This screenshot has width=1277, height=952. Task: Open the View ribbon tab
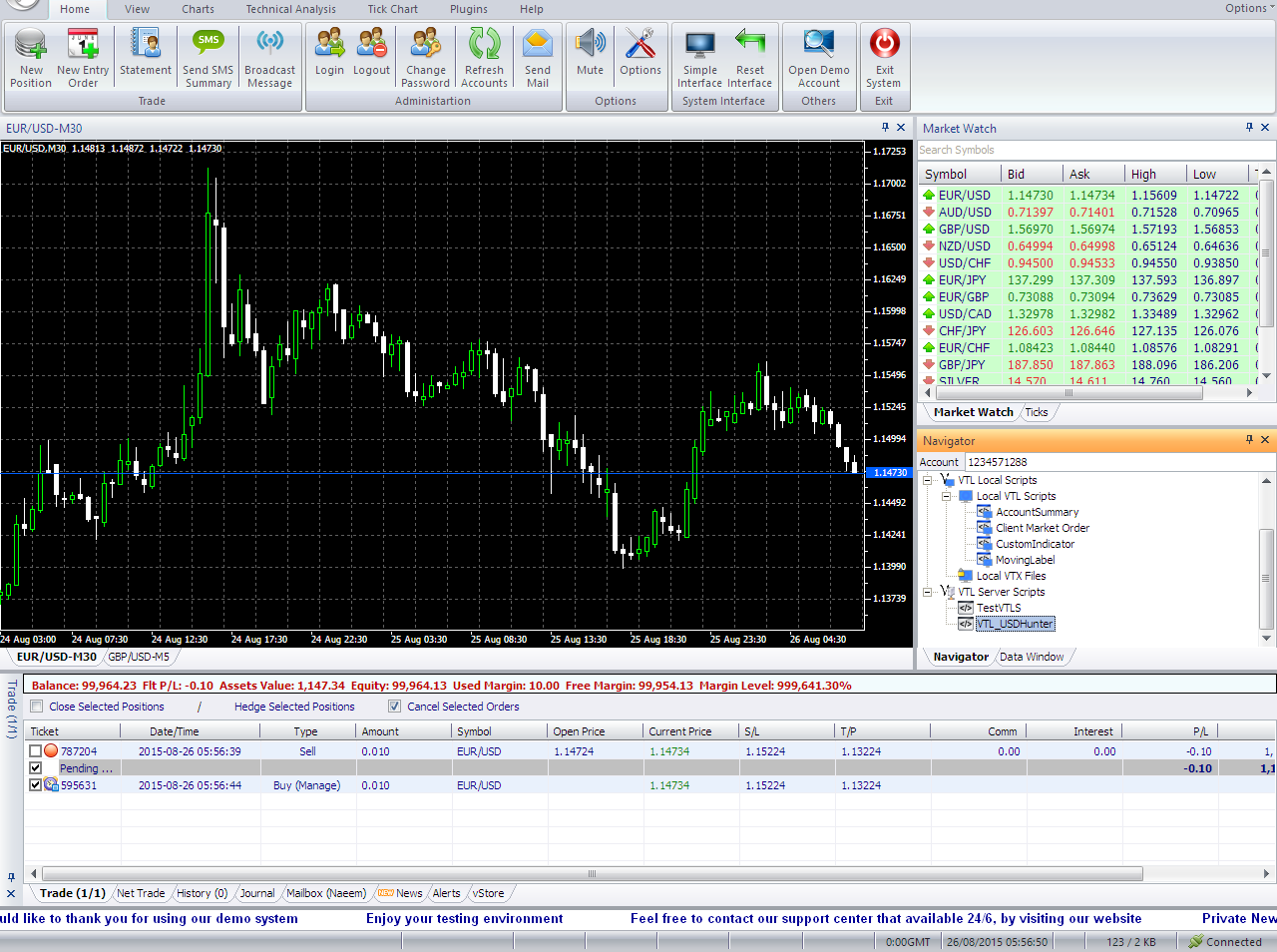pos(137,9)
